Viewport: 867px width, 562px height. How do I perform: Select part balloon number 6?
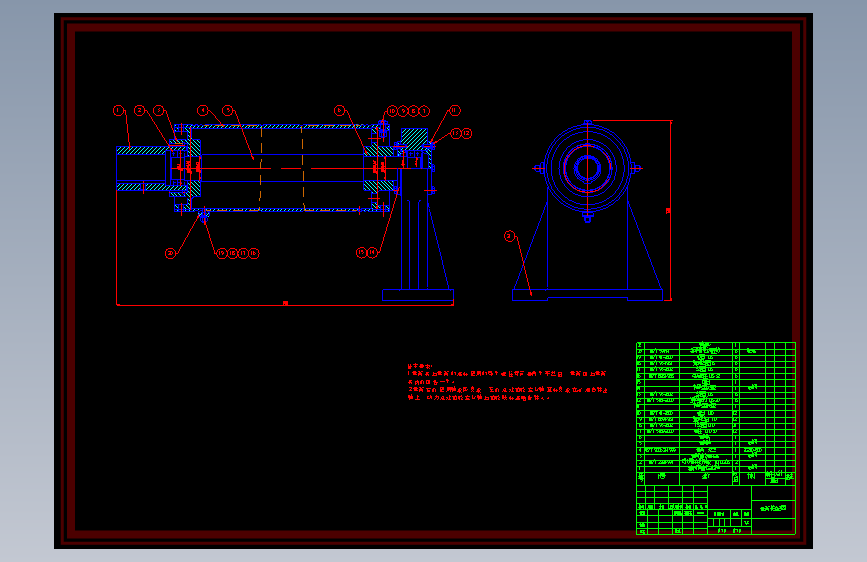coord(340,111)
